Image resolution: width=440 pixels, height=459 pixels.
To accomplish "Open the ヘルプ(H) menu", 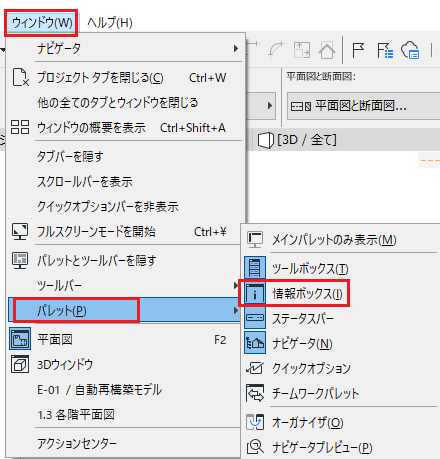I will 110,23.
